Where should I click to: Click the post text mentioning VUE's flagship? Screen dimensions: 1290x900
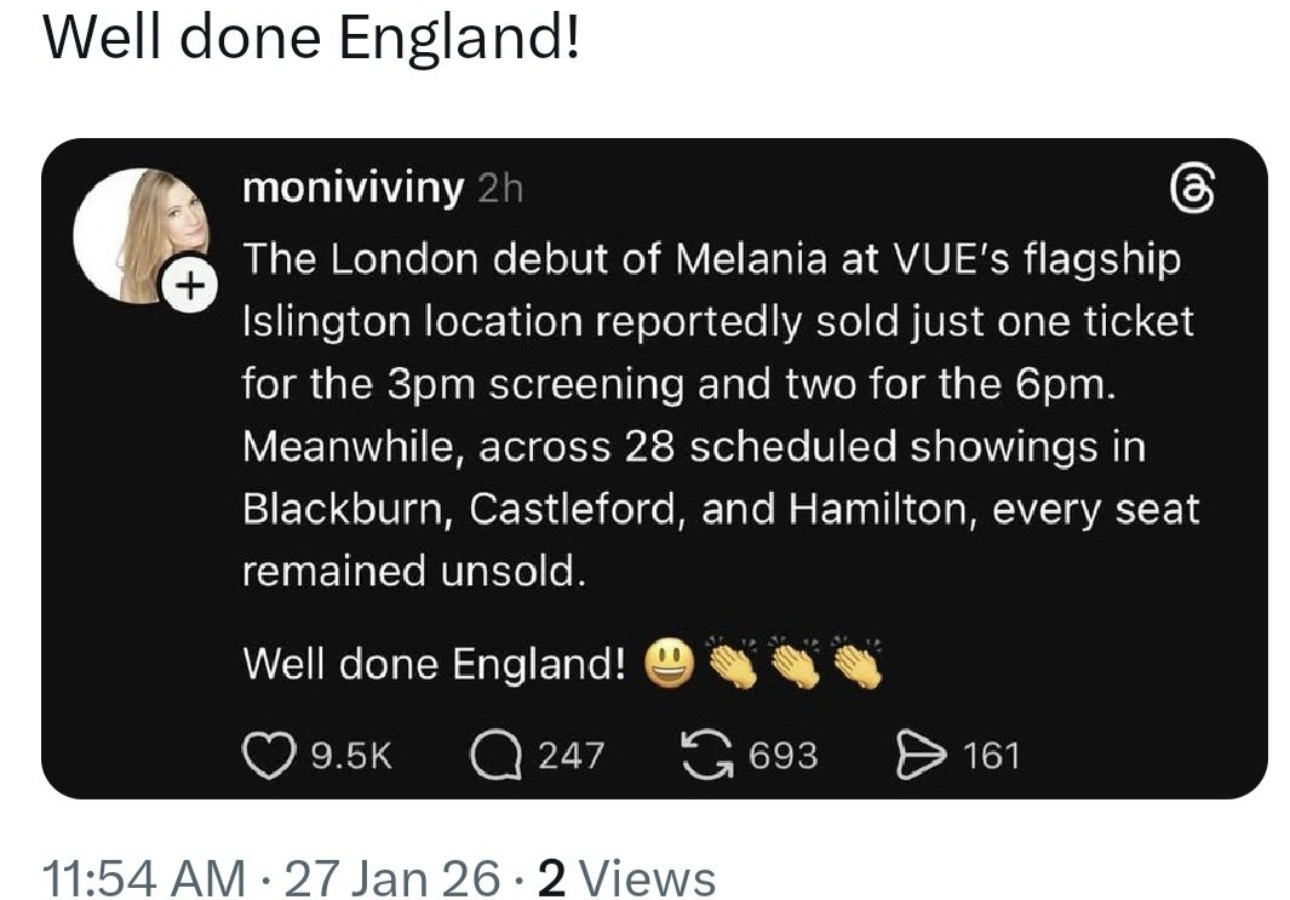click(710, 260)
